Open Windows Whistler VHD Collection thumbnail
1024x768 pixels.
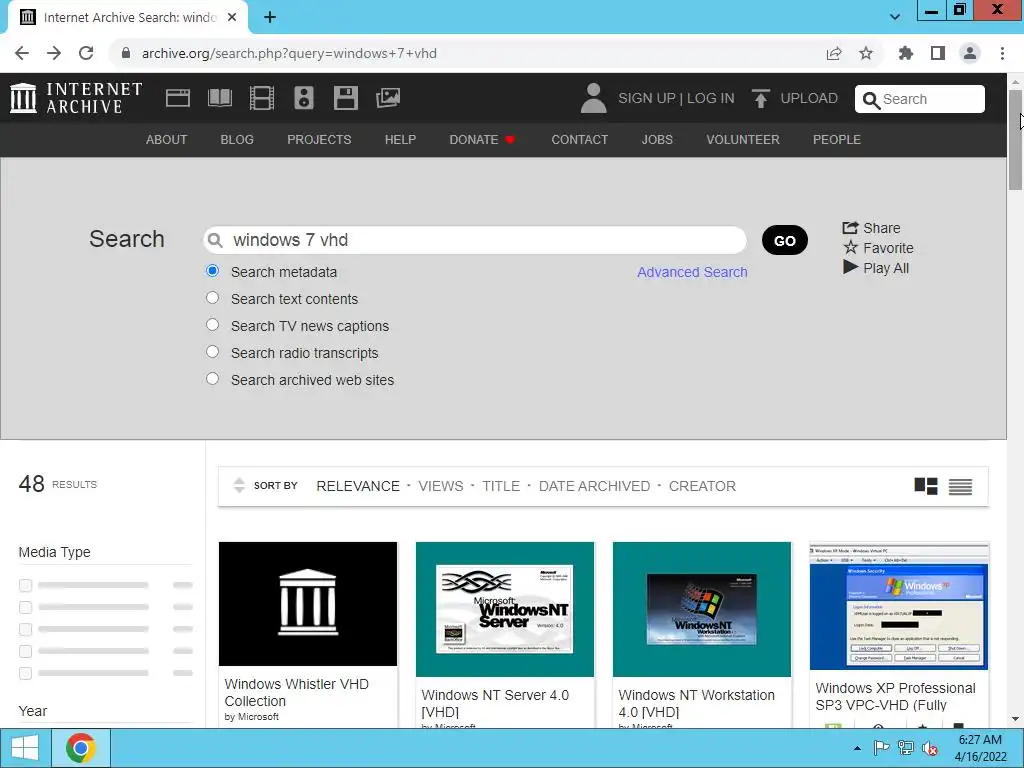point(308,604)
